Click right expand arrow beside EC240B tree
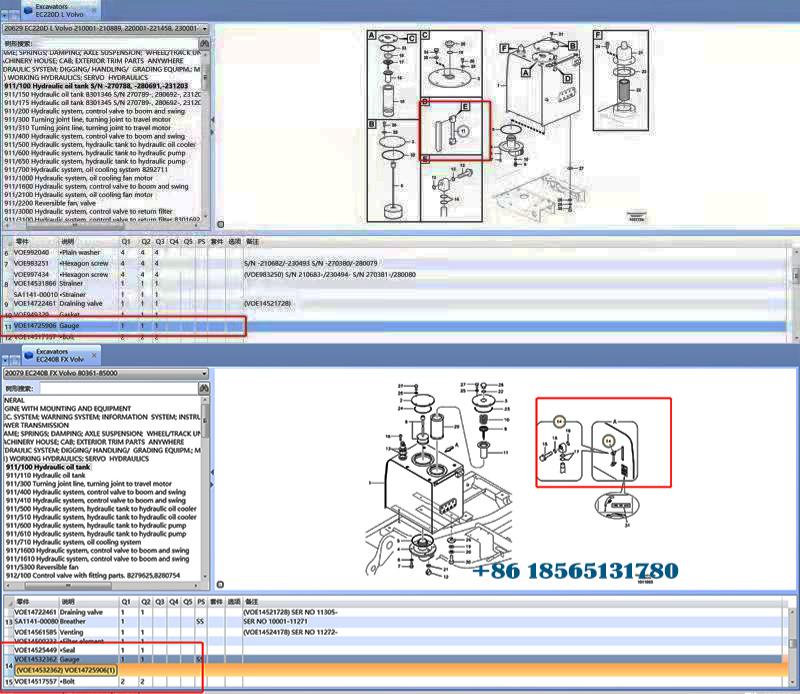 [x=212, y=484]
